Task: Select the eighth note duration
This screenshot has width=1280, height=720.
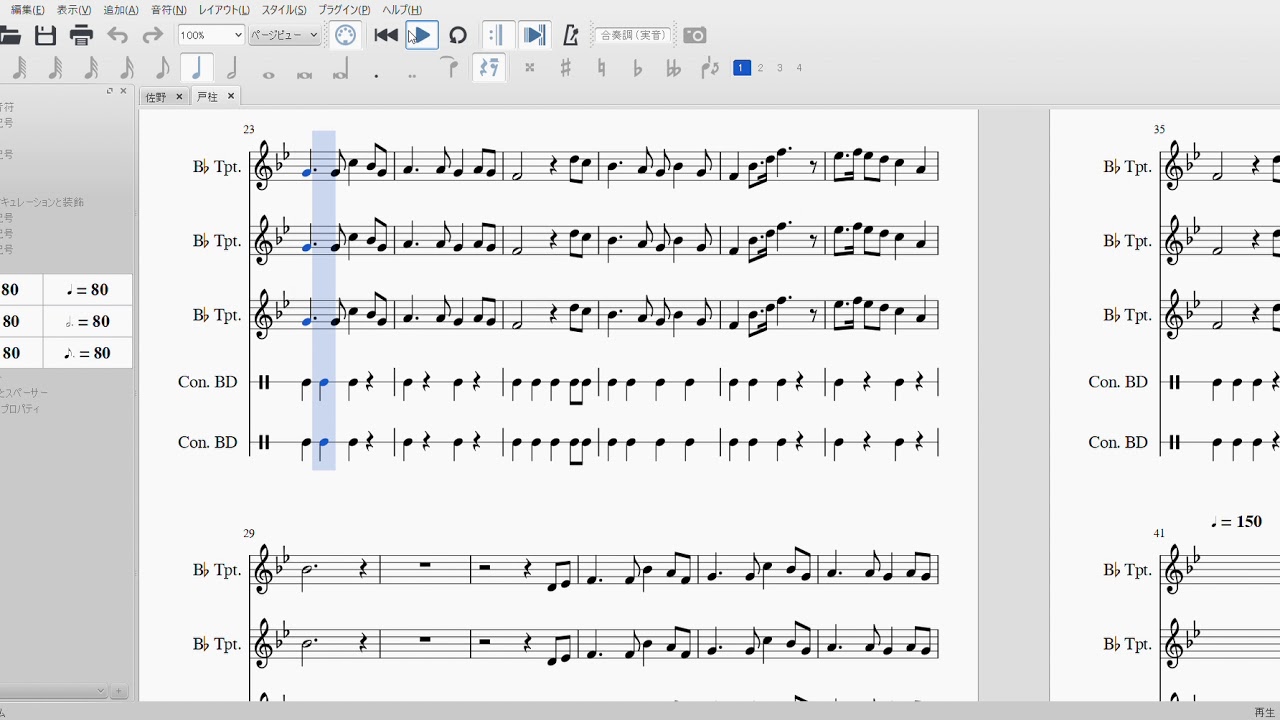Action: pos(162,68)
